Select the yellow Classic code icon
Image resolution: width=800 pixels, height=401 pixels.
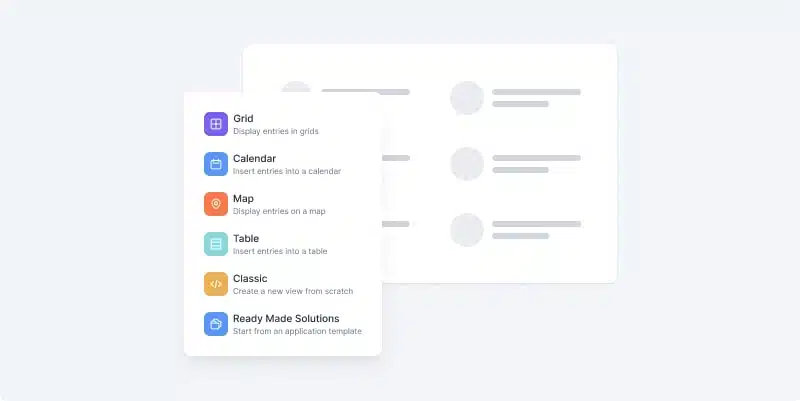click(x=216, y=284)
